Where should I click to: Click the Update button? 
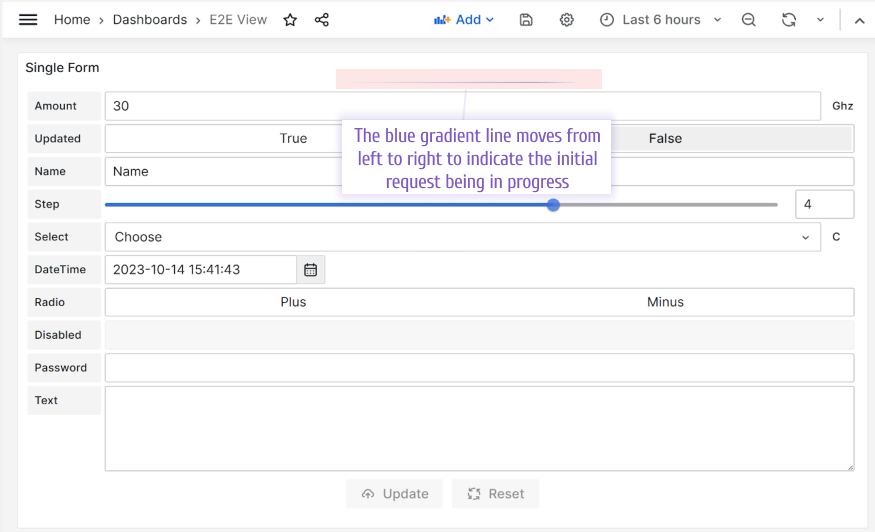coord(395,494)
